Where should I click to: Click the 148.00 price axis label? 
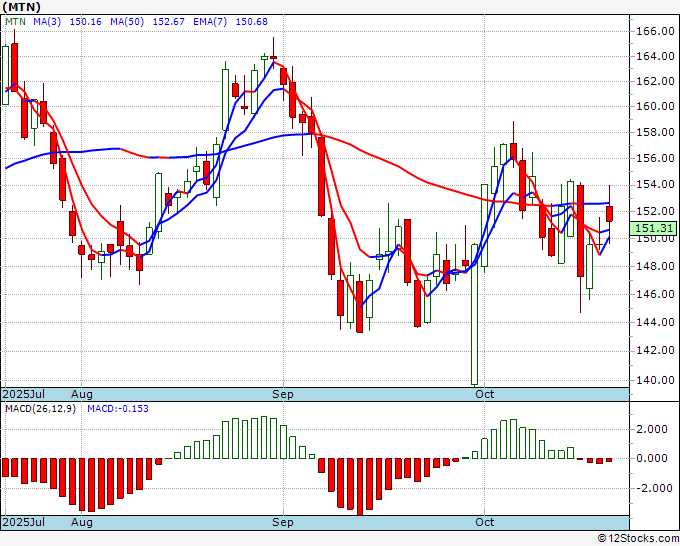(655, 266)
